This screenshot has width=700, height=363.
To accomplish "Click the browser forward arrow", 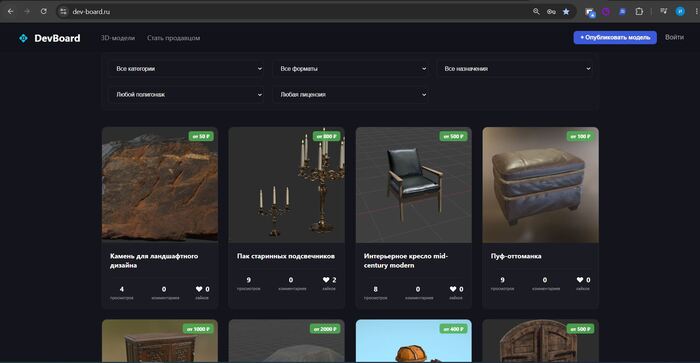I will coord(27,12).
